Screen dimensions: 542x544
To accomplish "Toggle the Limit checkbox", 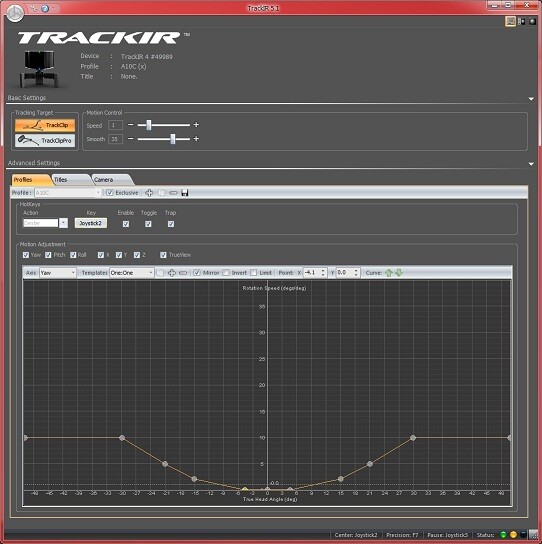I will (254, 273).
